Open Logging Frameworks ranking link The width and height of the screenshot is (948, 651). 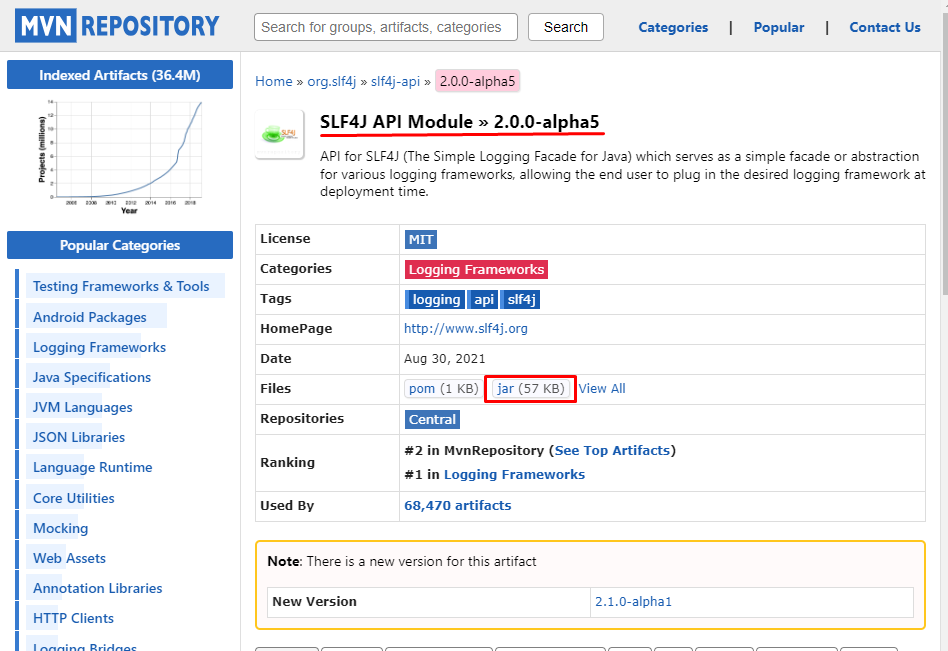pyautogui.click(x=514, y=474)
